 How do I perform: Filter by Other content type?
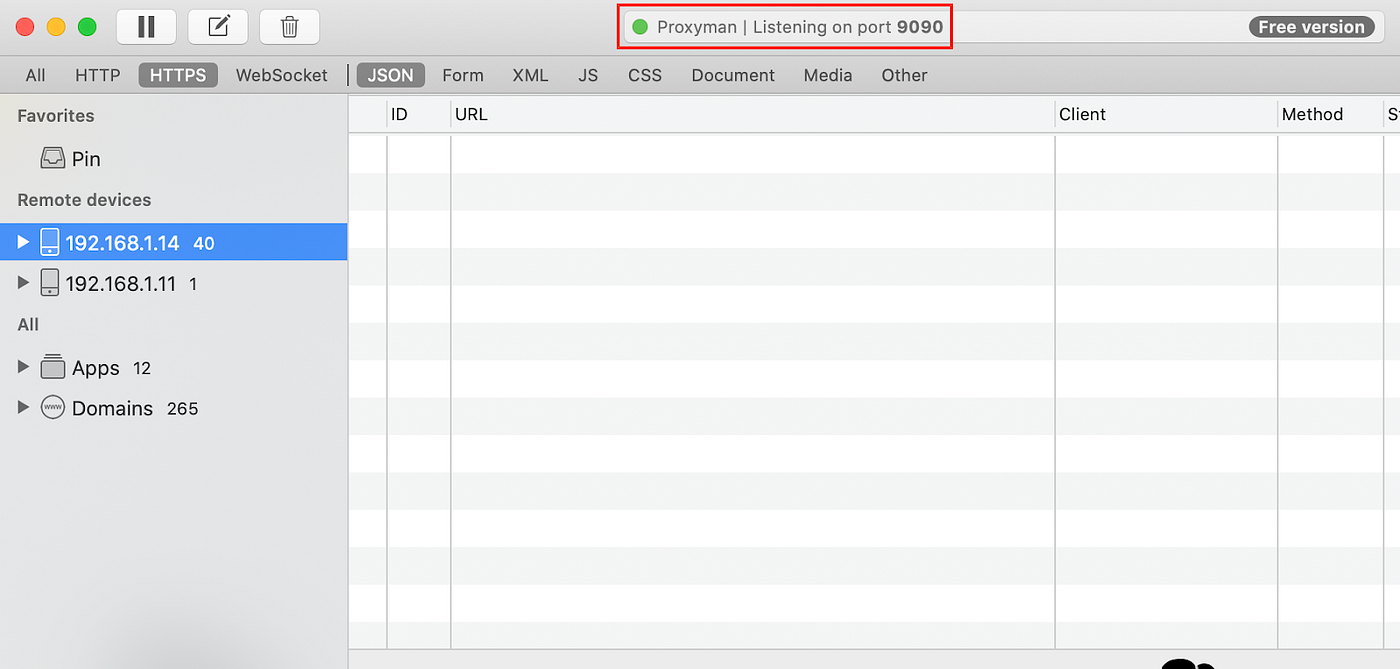pos(904,75)
